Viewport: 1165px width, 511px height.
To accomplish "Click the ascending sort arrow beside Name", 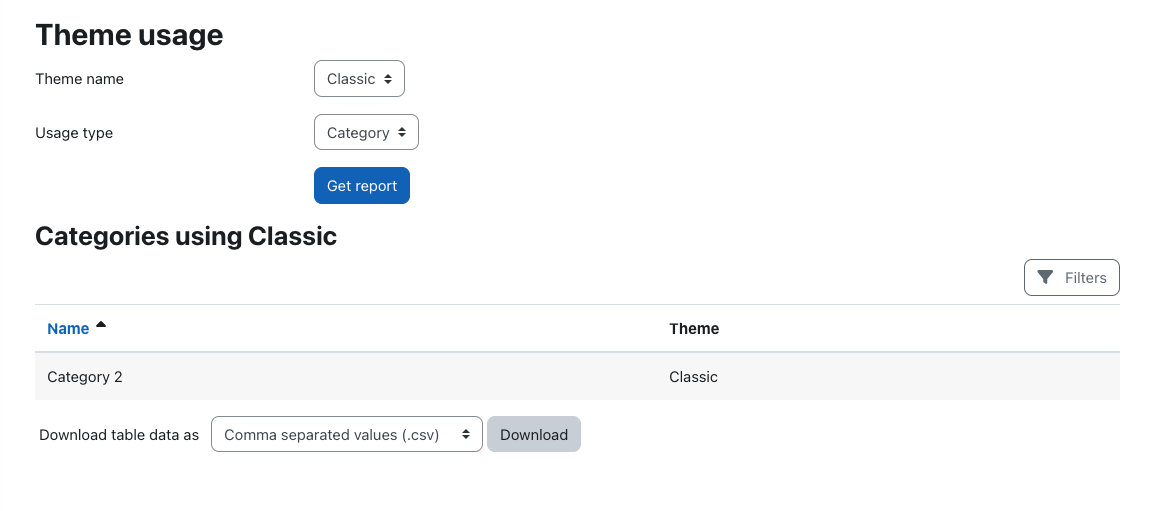I will 101,325.
